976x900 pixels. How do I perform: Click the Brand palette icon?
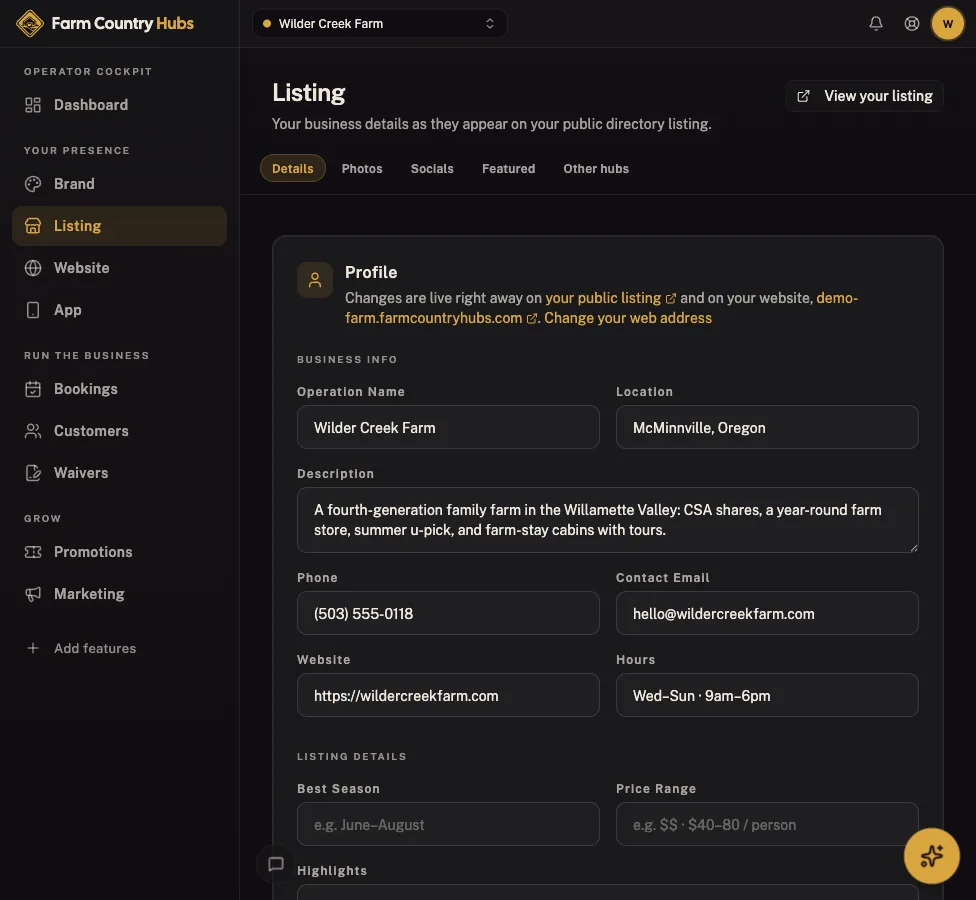click(x=33, y=184)
